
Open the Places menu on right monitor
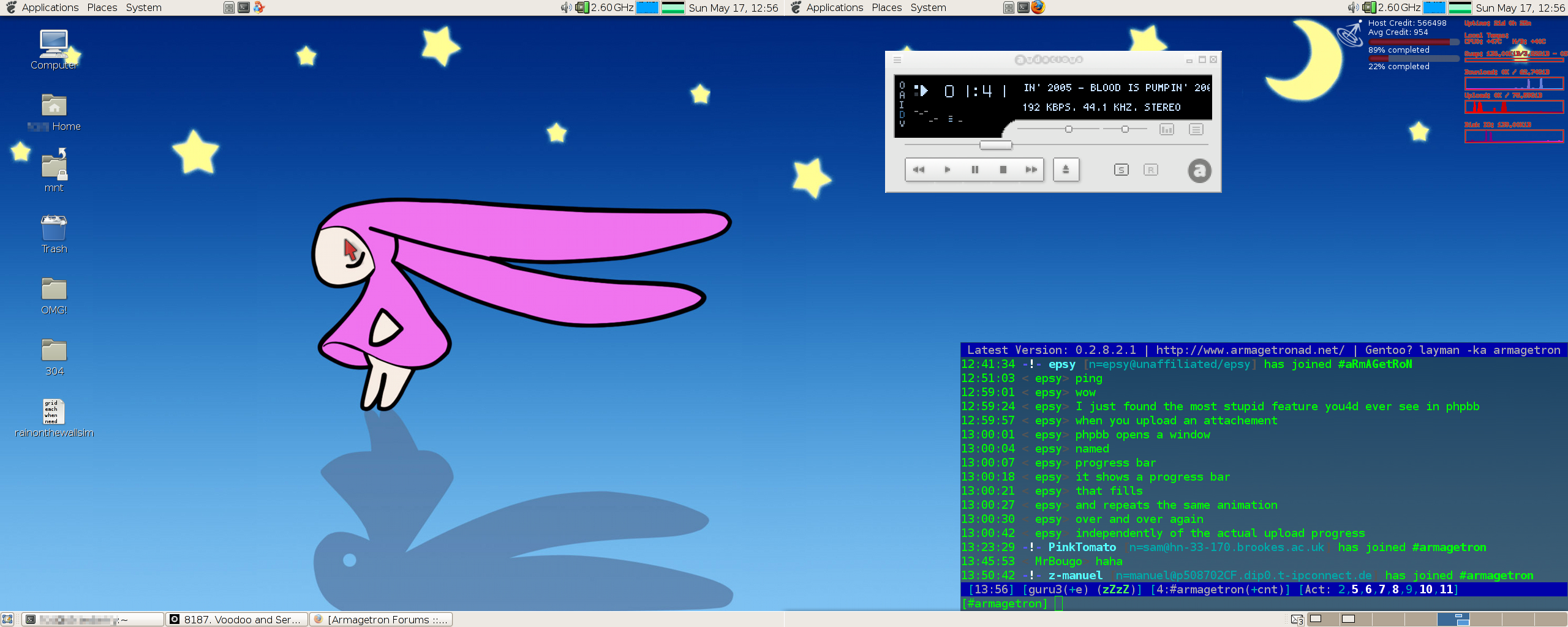[886, 7]
